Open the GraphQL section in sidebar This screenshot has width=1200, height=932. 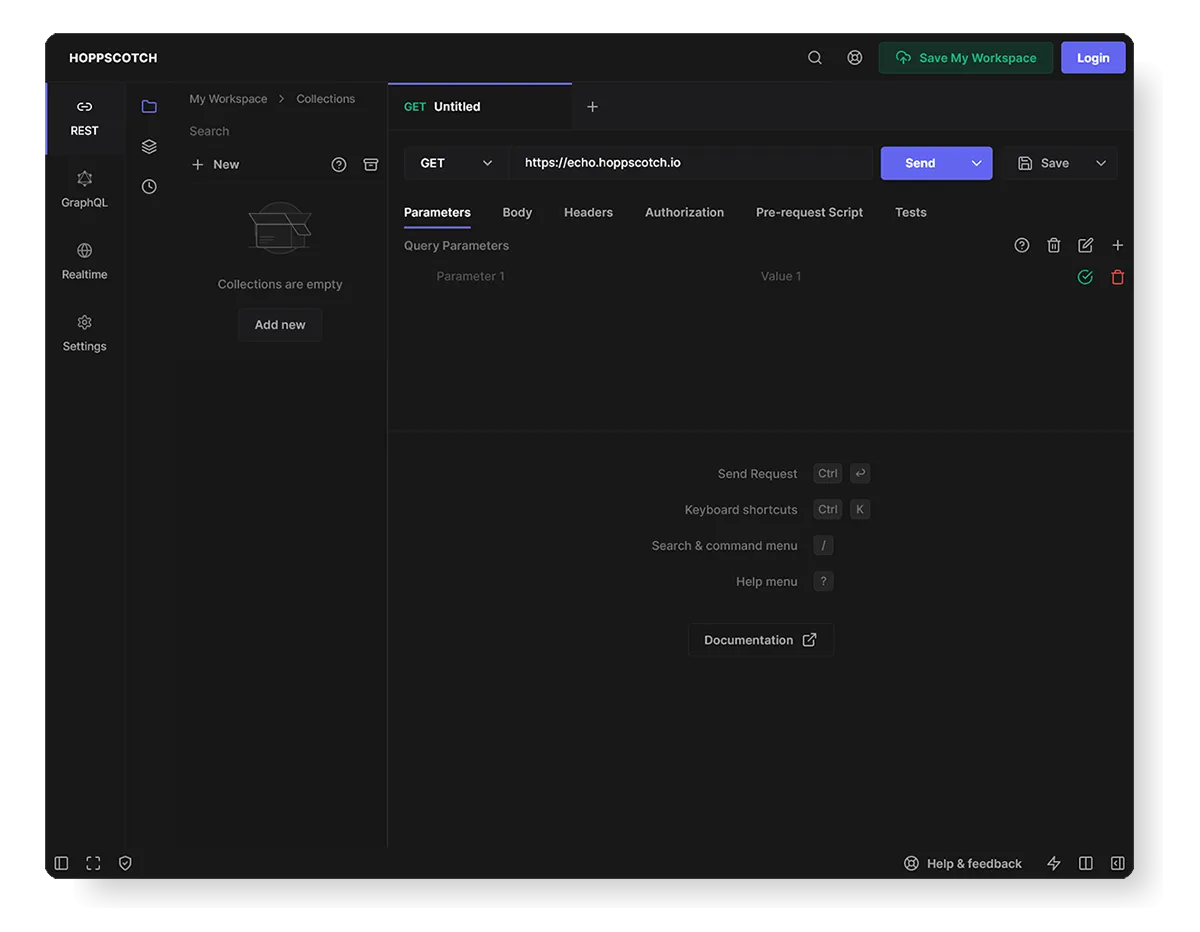tap(84, 189)
